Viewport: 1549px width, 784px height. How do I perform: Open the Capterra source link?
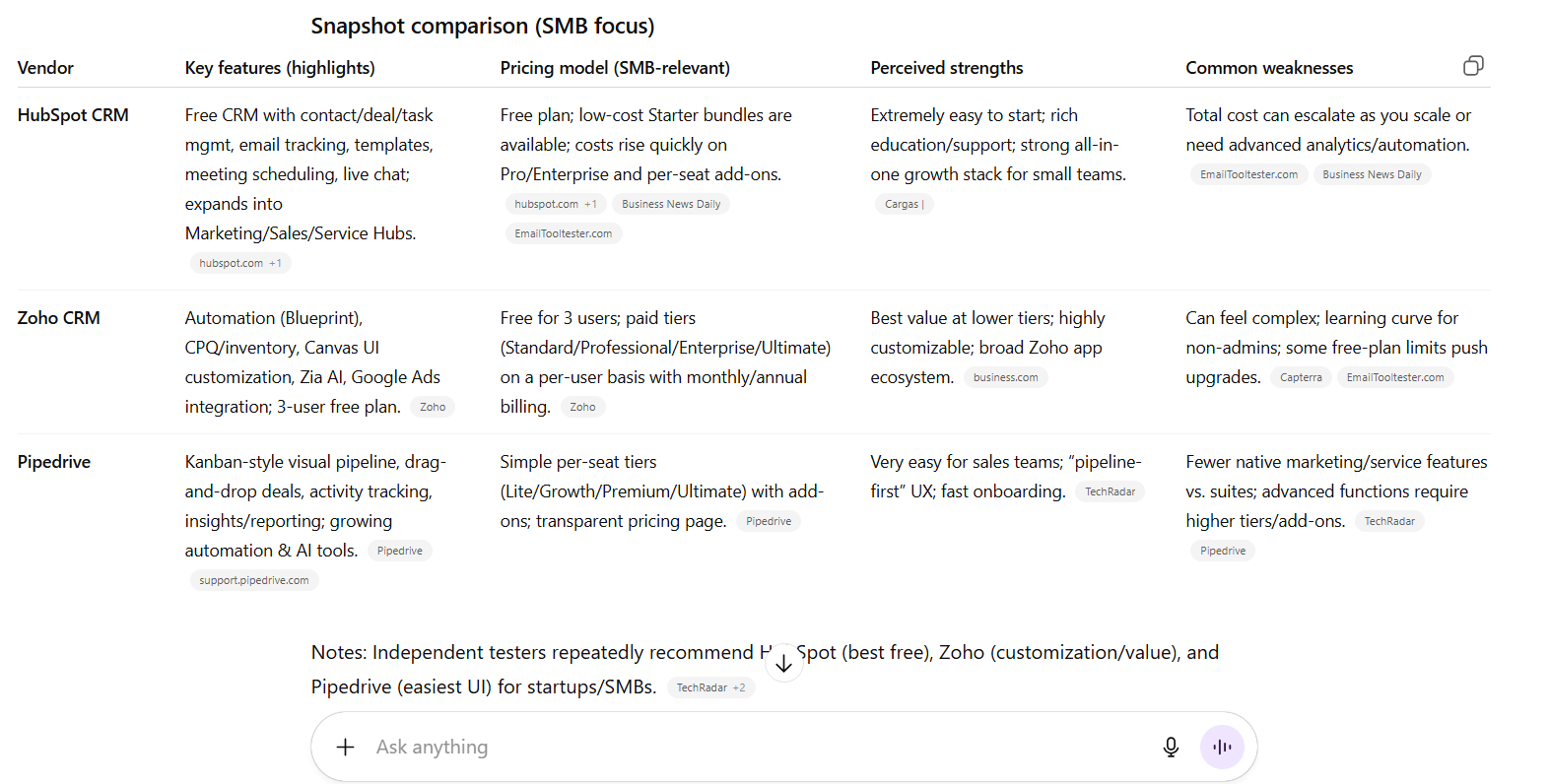[x=1301, y=377]
